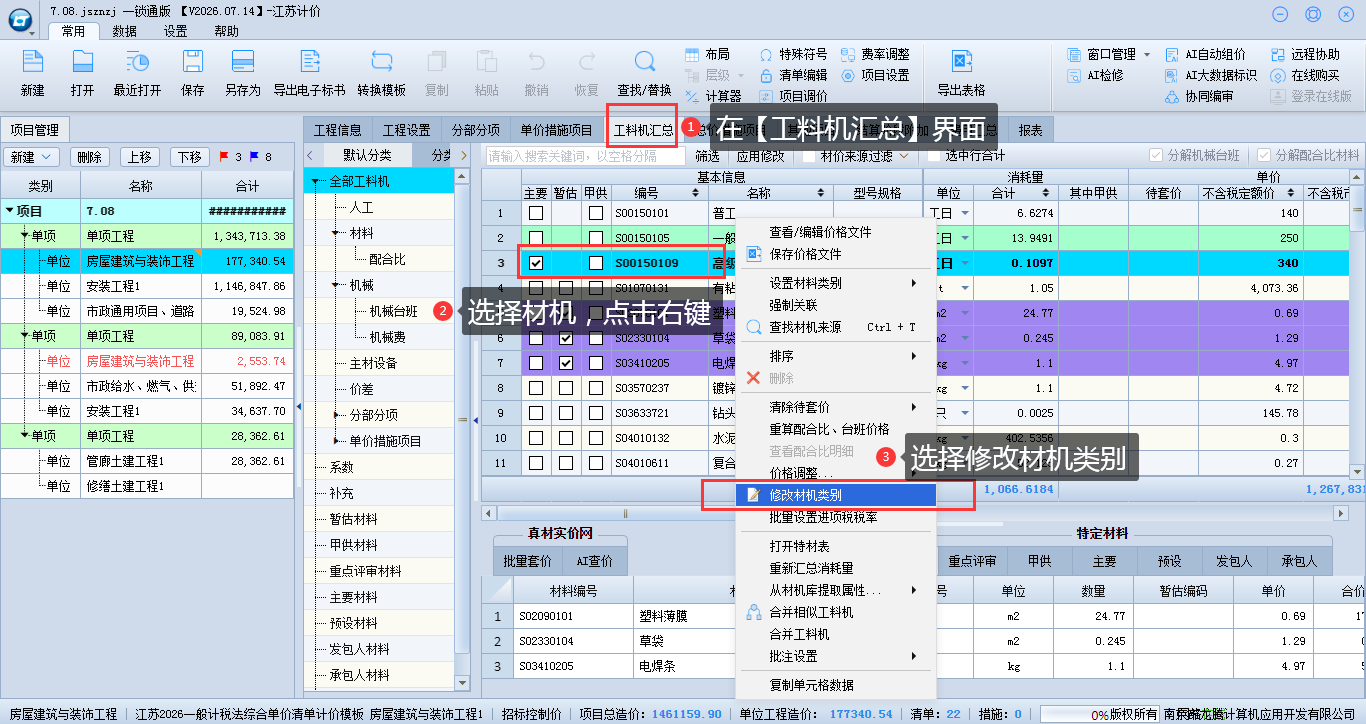Collapse the 材料 tree node

337,233
